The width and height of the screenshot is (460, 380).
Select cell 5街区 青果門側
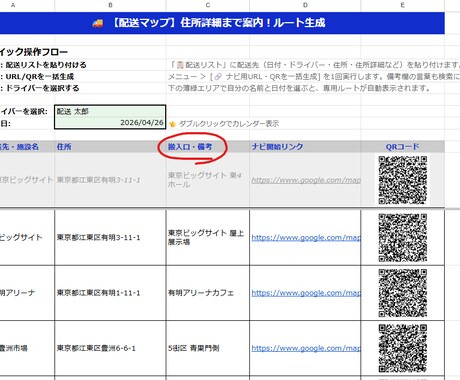pos(208,348)
